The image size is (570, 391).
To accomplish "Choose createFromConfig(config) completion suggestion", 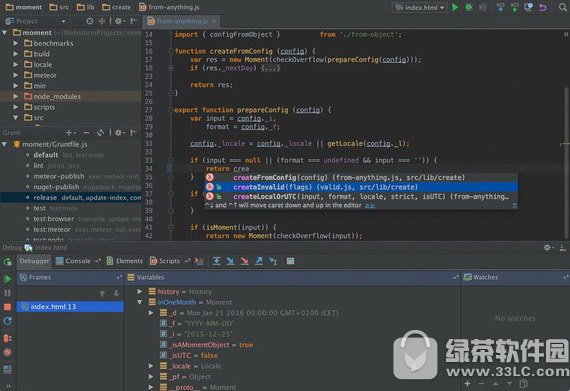I will (x=361, y=177).
